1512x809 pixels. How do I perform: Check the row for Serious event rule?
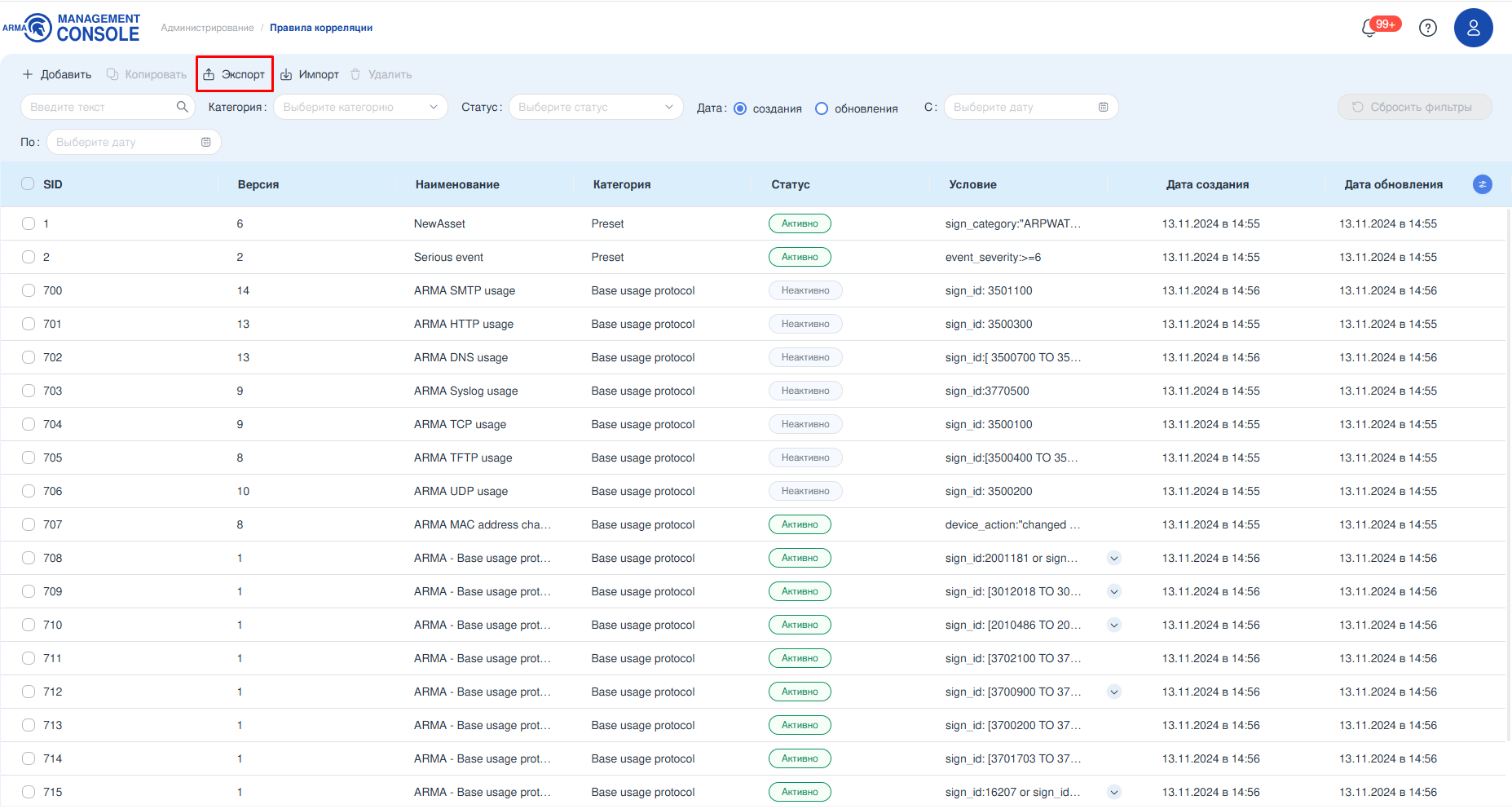[29, 257]
